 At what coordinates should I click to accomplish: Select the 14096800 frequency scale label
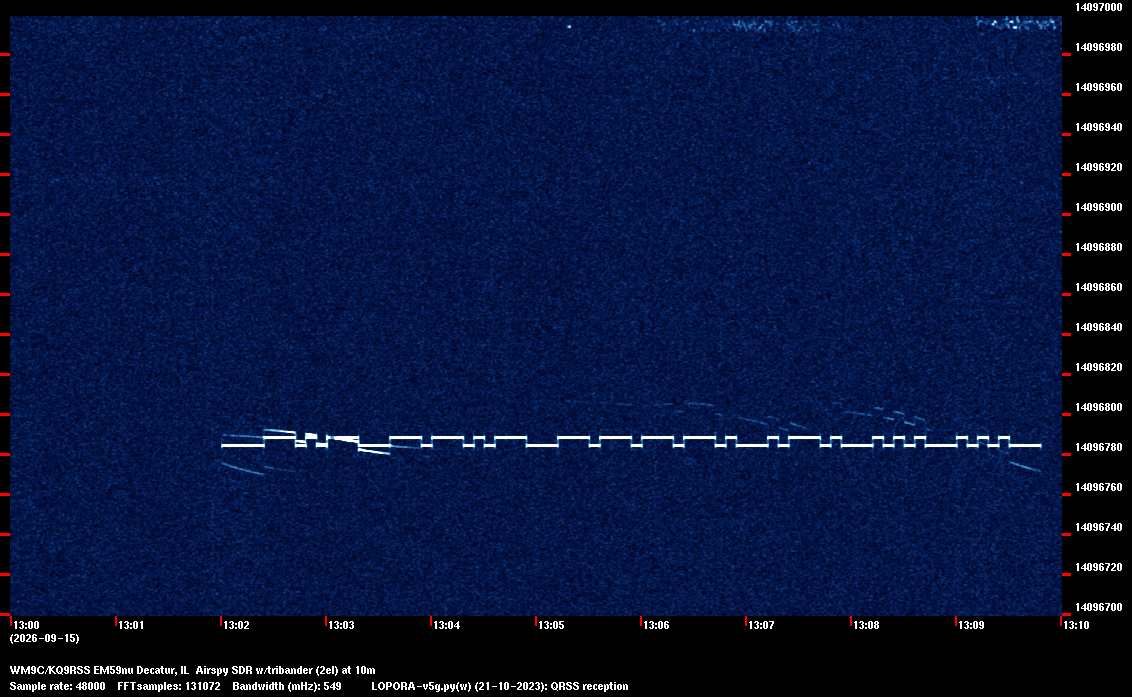pyautogui.click(x=1099, y=407)
